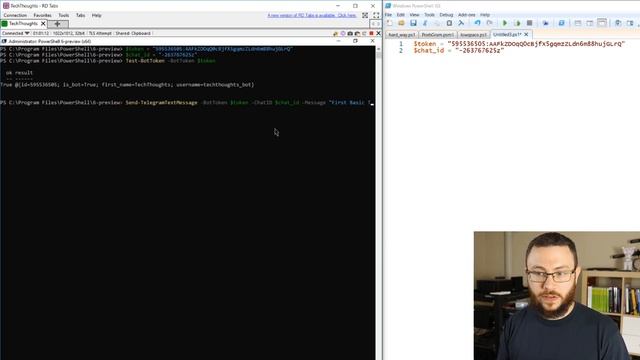This screenshot has height=360, width=640.
Task: Show script pane on top layout icon
Action: click(578, 23)
